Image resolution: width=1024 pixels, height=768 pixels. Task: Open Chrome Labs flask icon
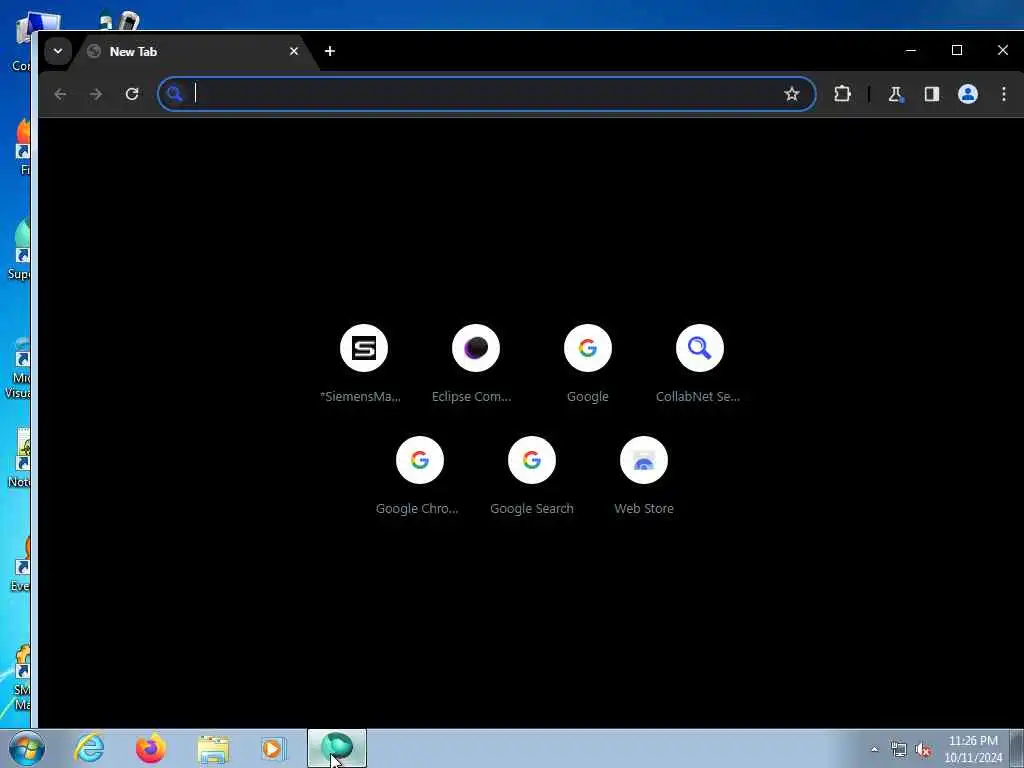coord(895,94)
